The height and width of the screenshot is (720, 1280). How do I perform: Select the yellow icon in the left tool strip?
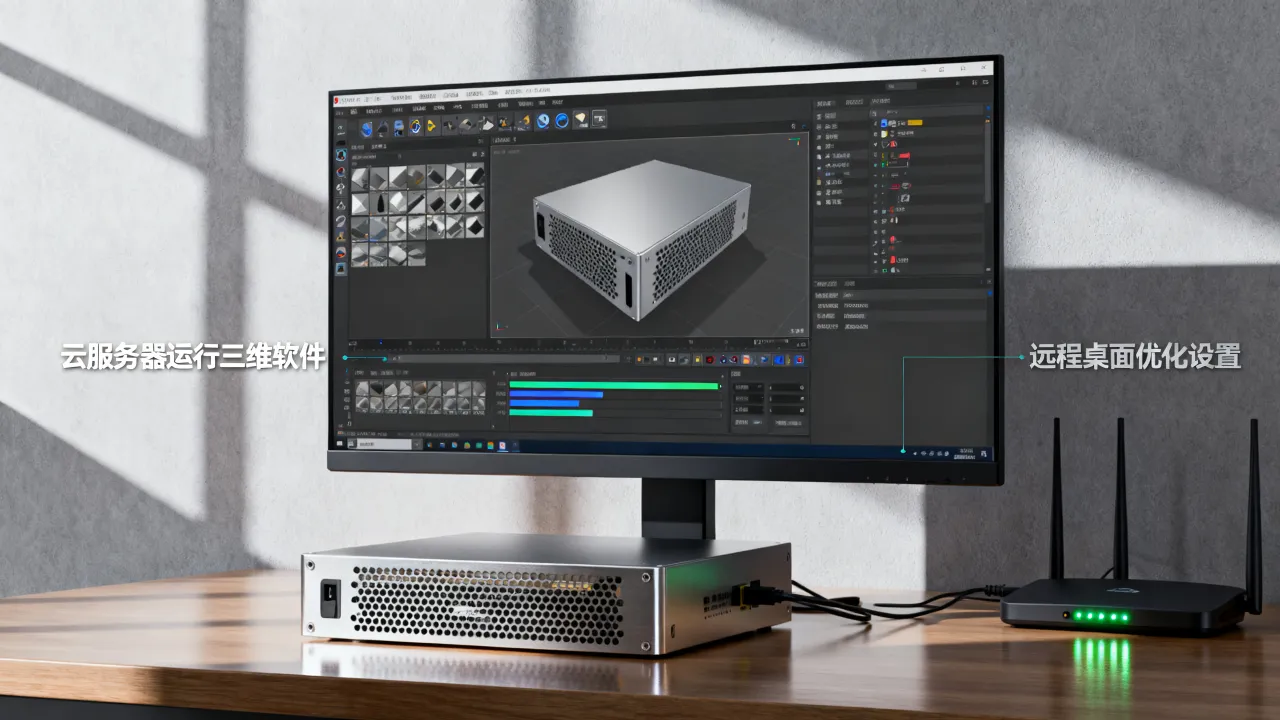341,237
